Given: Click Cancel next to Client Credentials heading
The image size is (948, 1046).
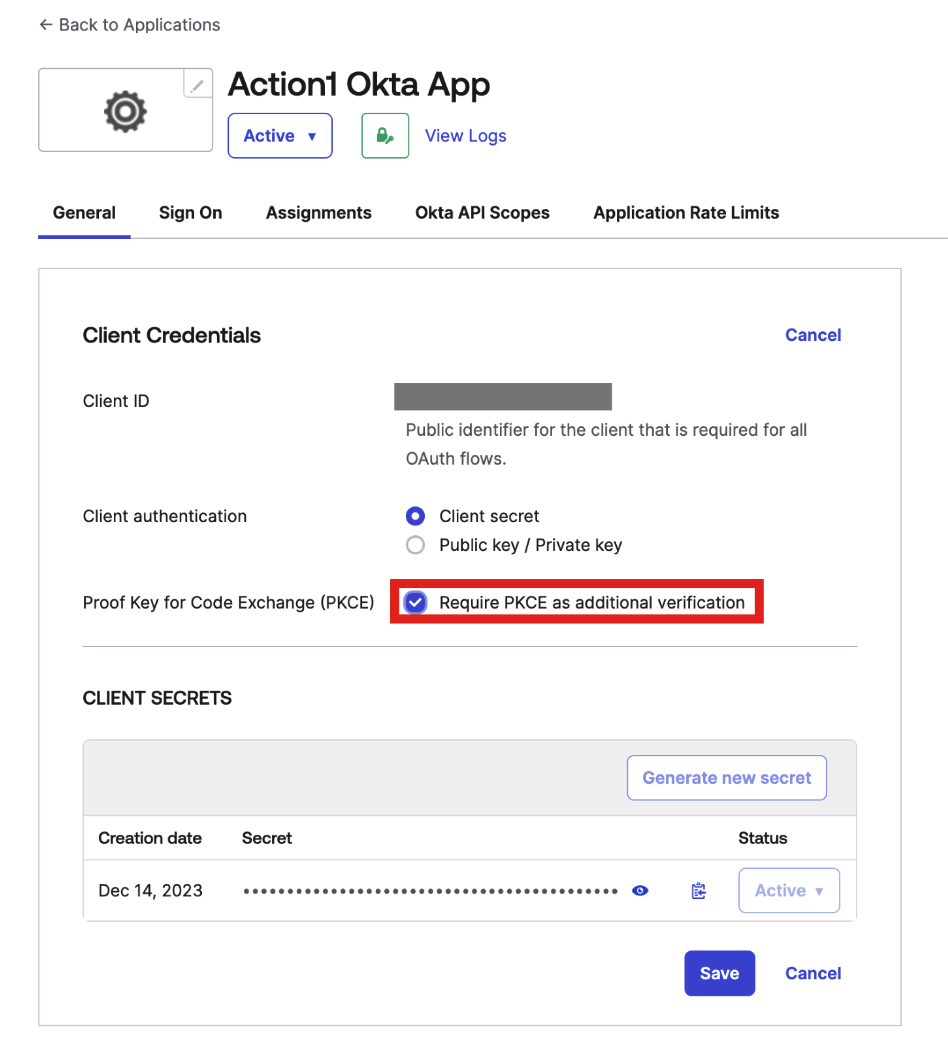Looking at the screenshot, I should point(813,335).
